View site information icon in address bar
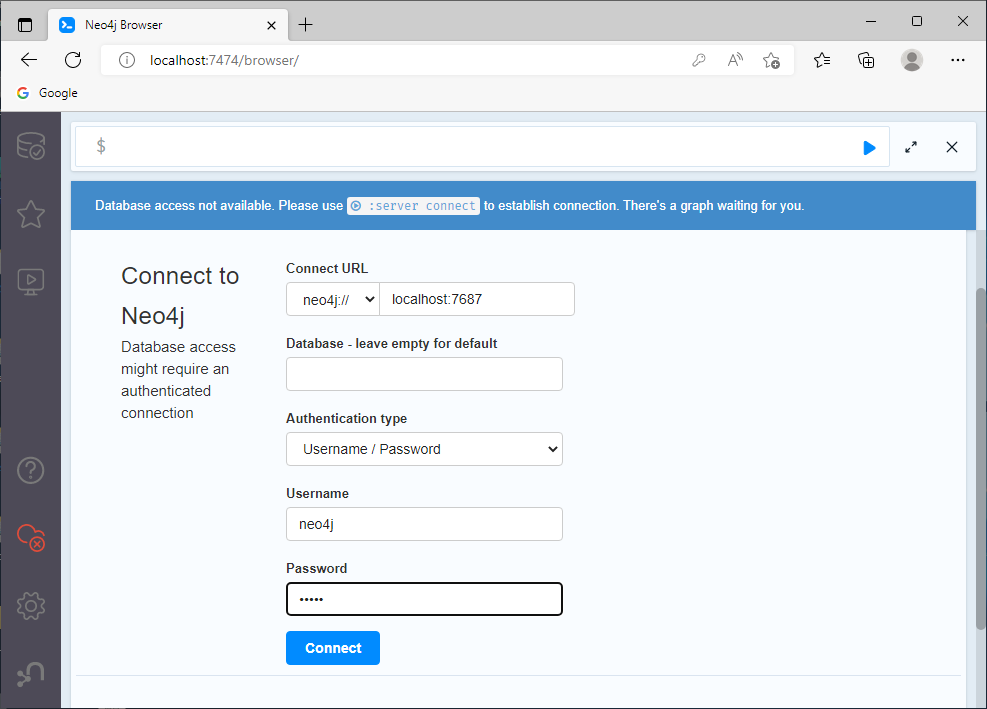987x709 pixels. pos(127,60)
